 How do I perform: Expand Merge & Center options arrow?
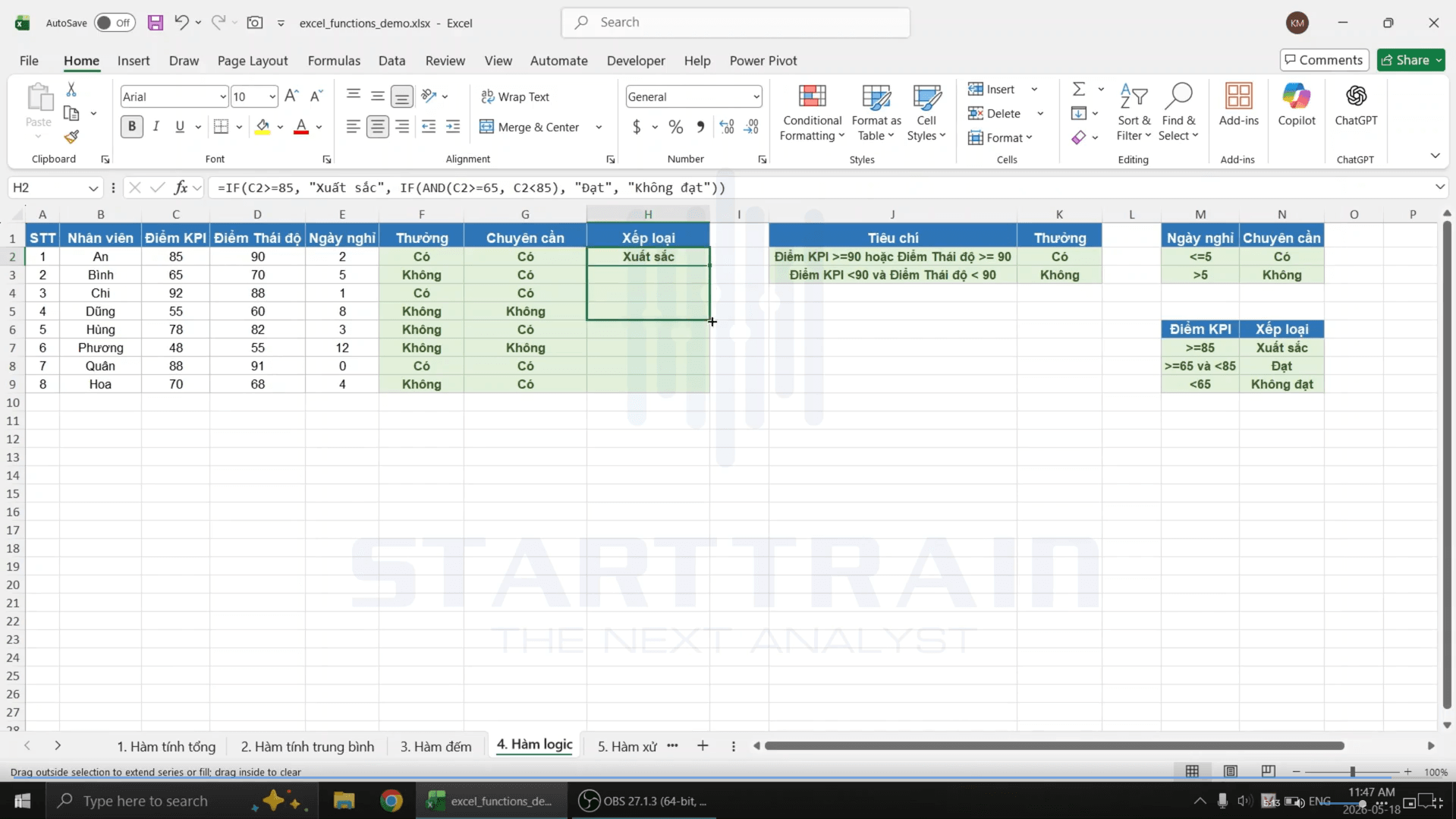[599, 128]
